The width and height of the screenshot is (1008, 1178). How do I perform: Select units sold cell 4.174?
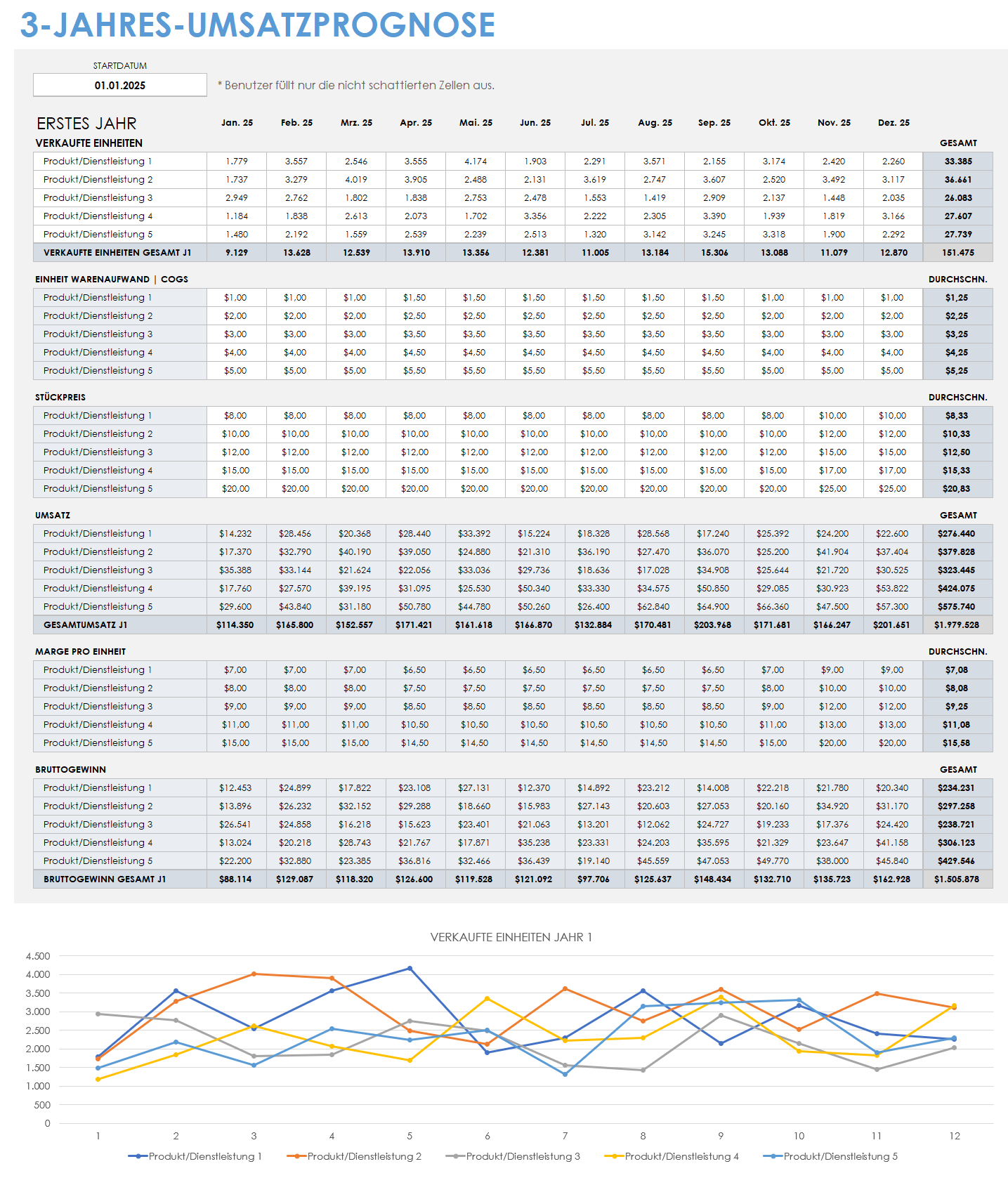[476, 162]
